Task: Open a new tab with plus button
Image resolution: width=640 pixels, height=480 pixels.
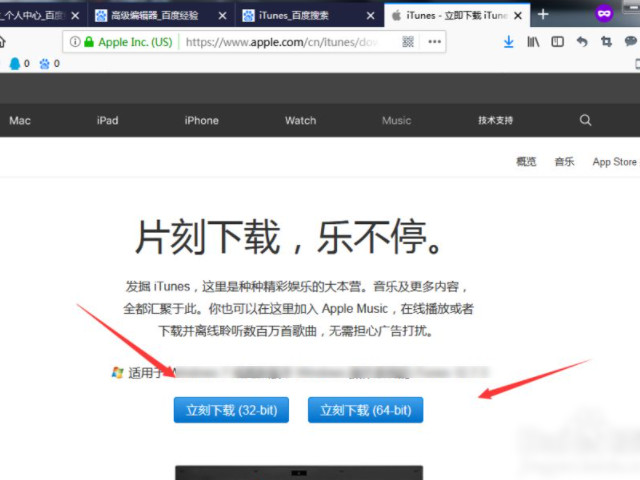Action: coord(543,15)
